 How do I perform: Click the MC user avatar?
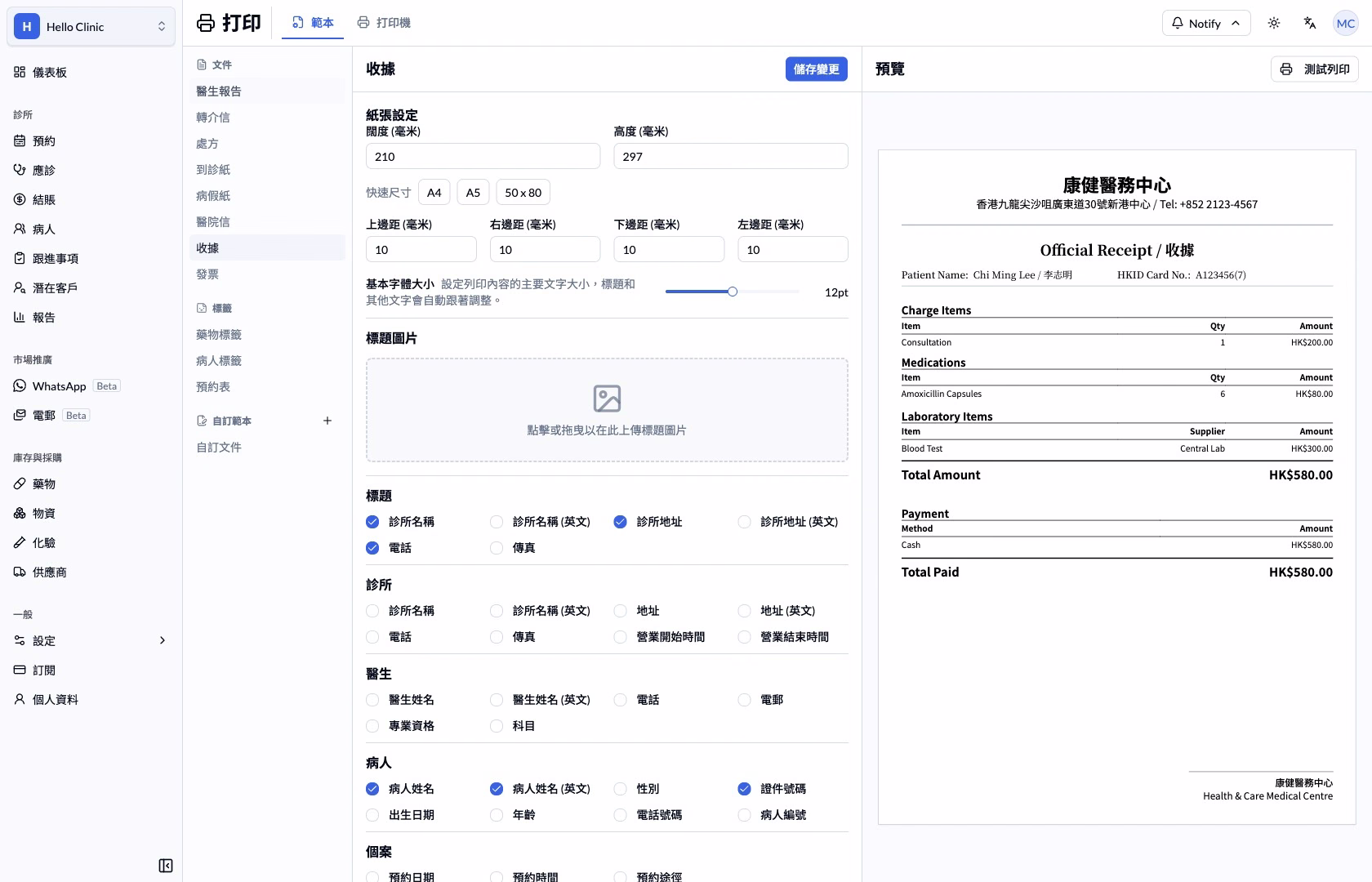[1346, 23]
